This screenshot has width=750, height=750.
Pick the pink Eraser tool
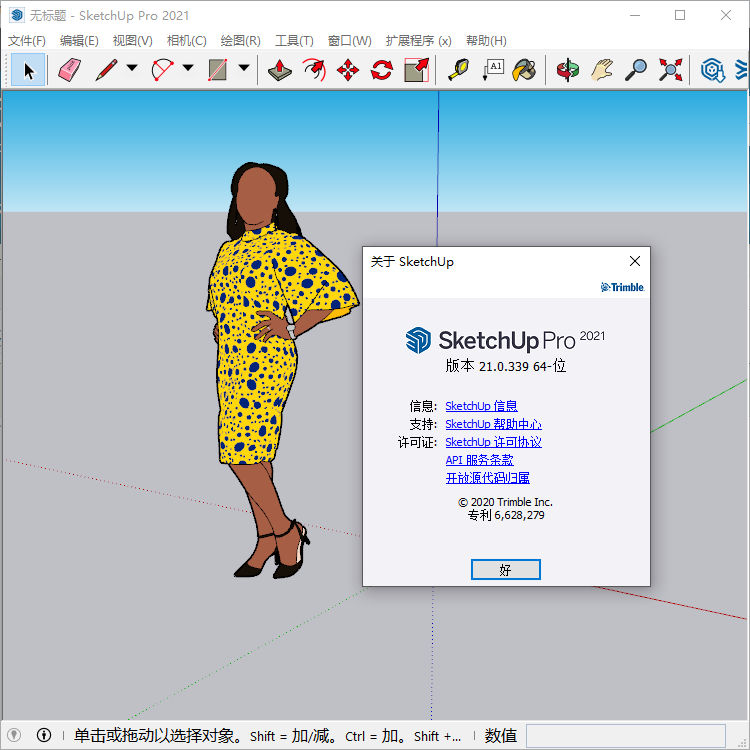point(70,70)
